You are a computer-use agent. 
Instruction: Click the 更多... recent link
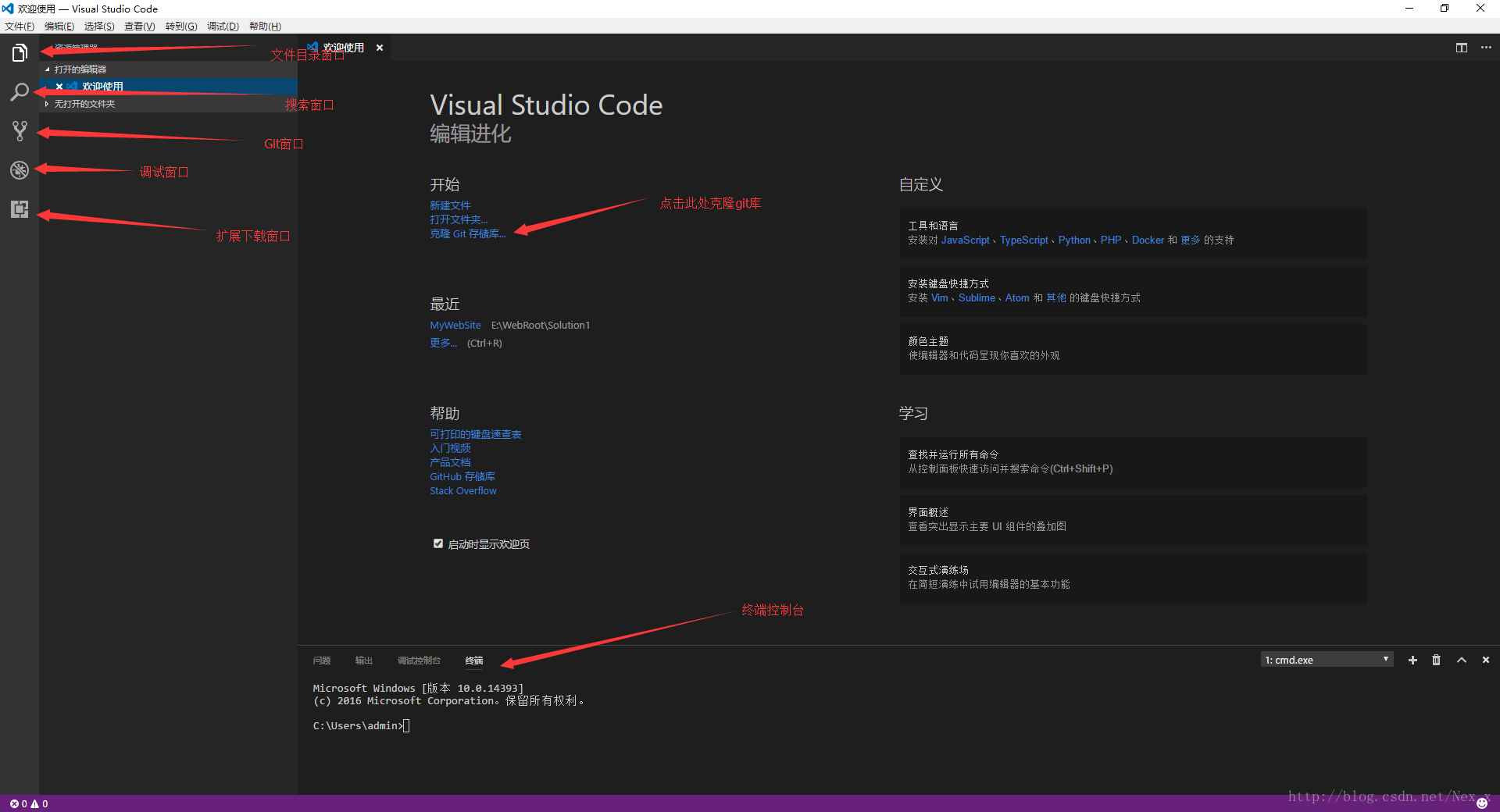(444, 343)
